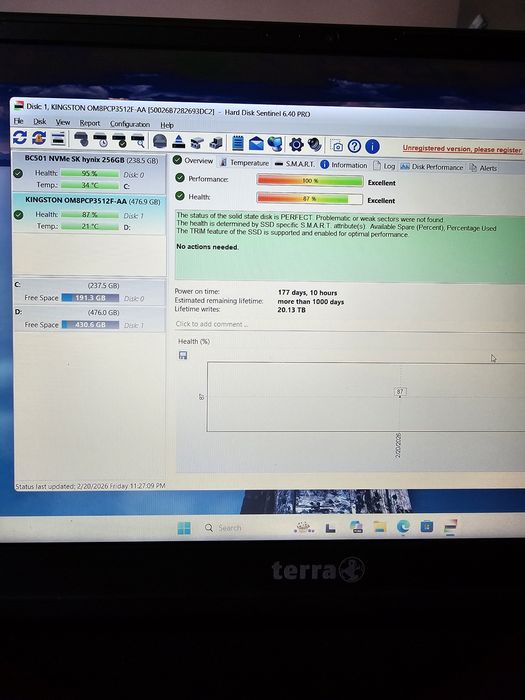Image resolution: width=525 pixels, height=700 pixels.
Task: Click the C: free space 191.3 GB bar
Action: [x=90, y=298]
